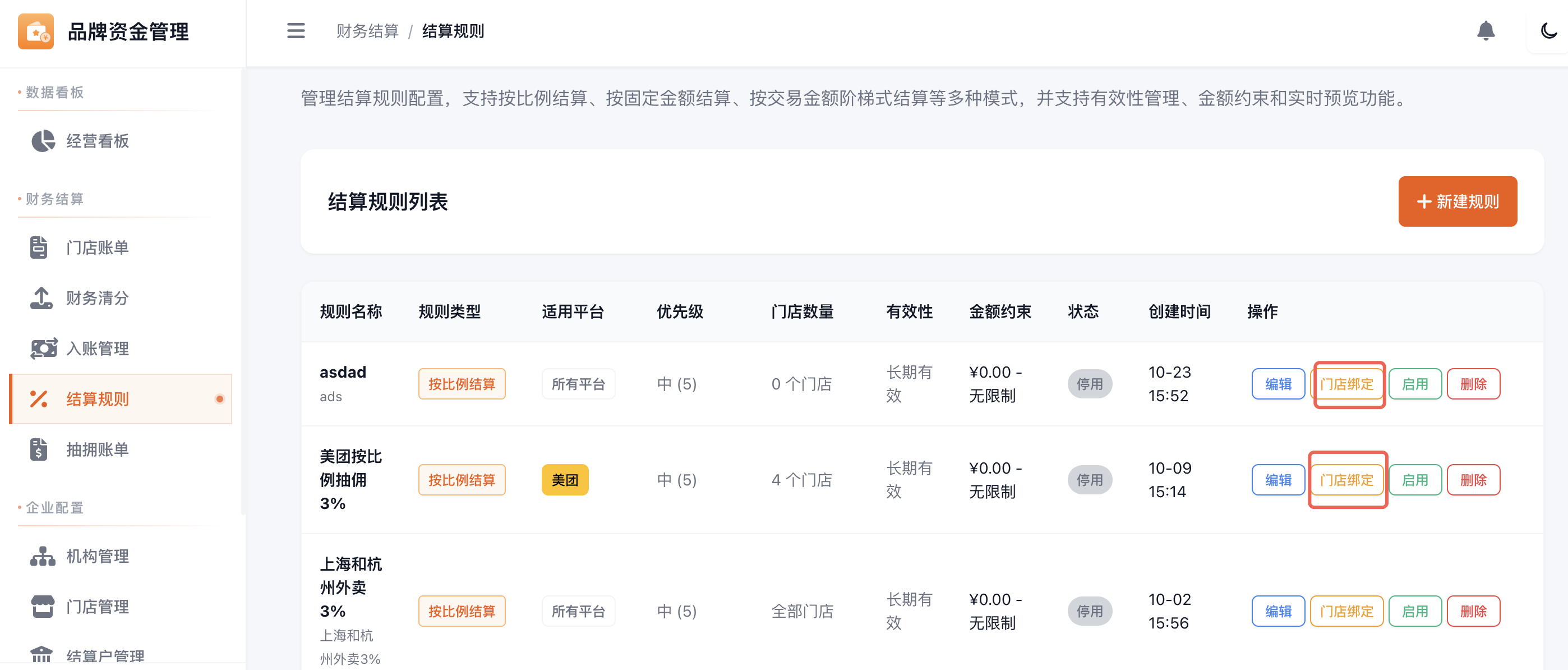Collapse sidebar with hamburger menu icon

[x=296, y=30]
